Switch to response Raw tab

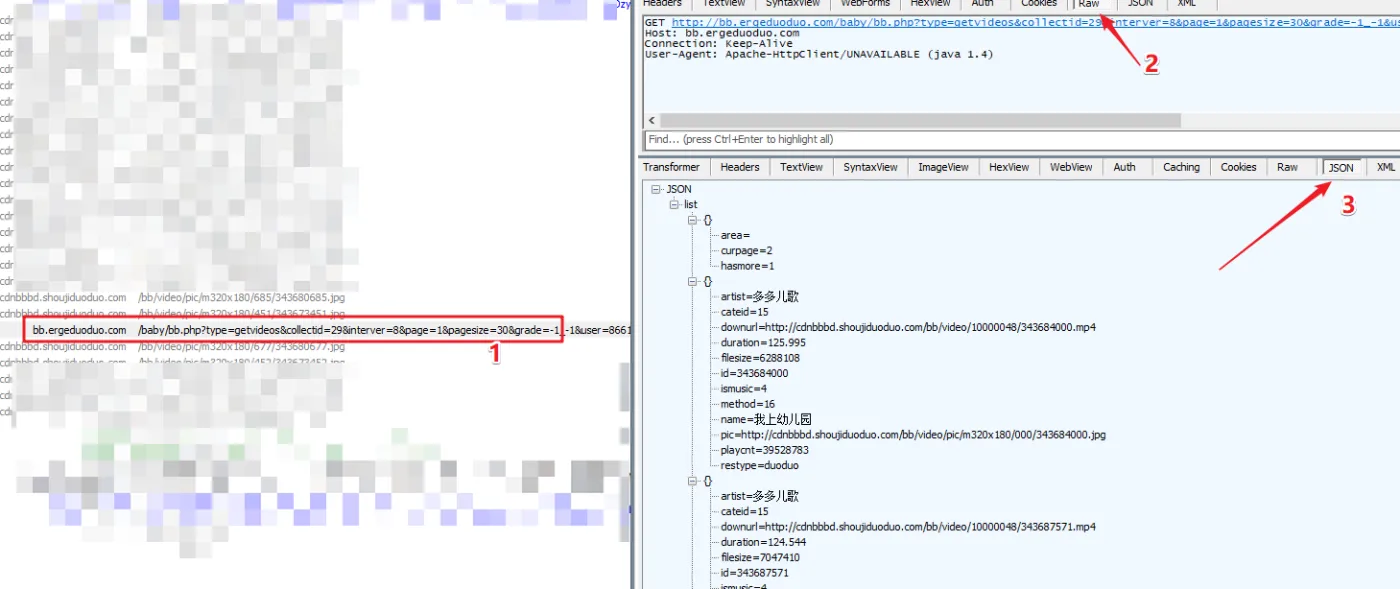[x=1288, y=167]
